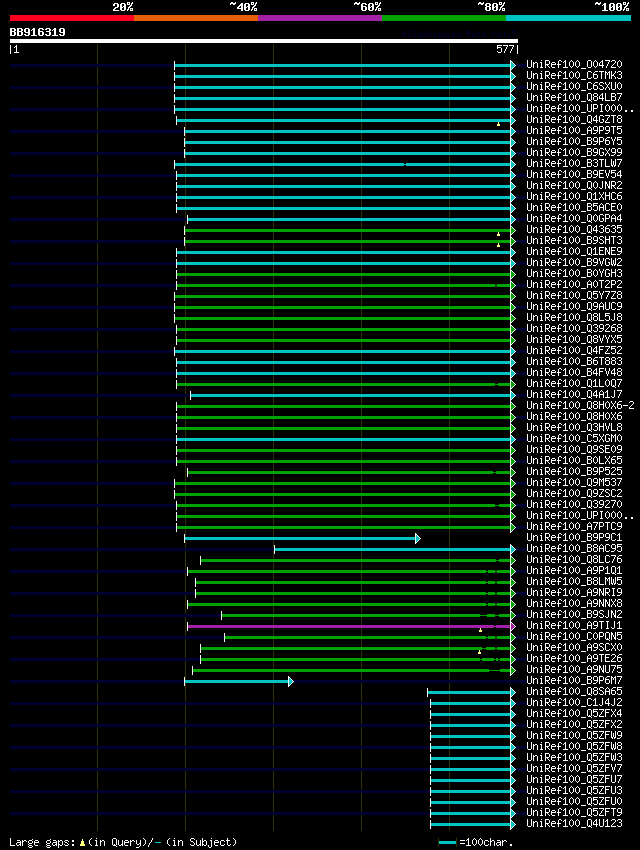Select the UniRef100_B9P6Y5 label
640x850 pixels.
pyautogui.click(x=574, y=141)
